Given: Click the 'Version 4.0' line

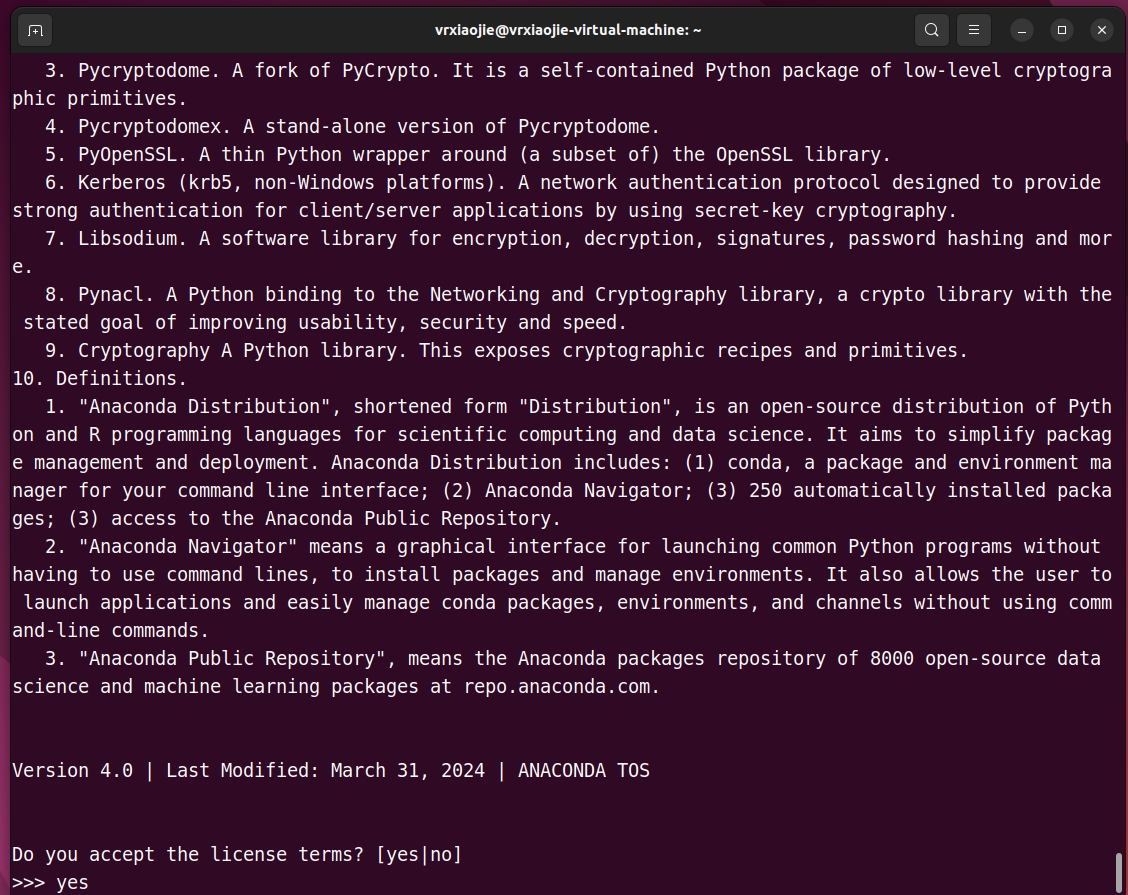Looking at the screenshot, I should [331, 771].
